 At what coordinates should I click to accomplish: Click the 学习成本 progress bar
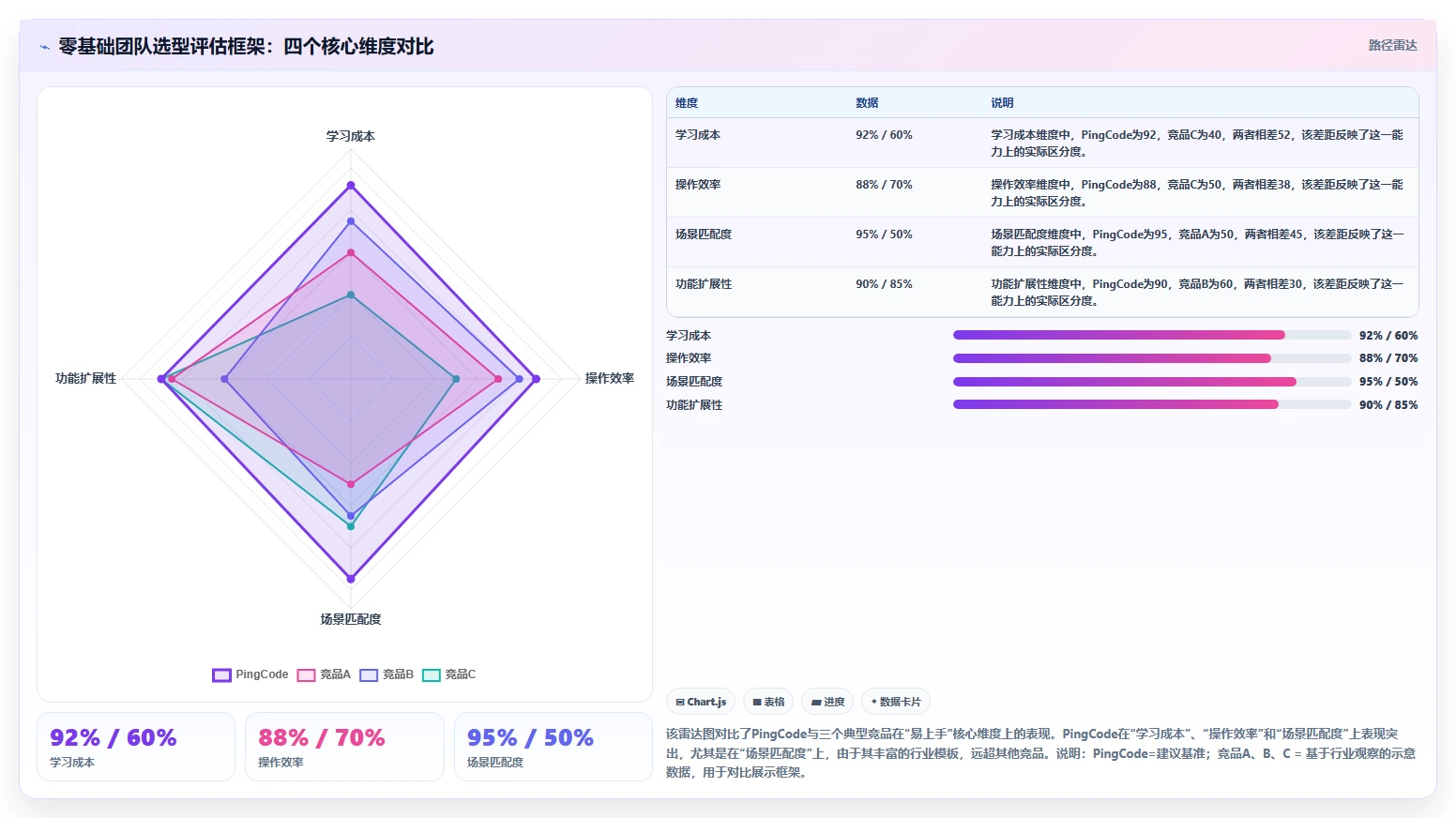[1152, 335]
